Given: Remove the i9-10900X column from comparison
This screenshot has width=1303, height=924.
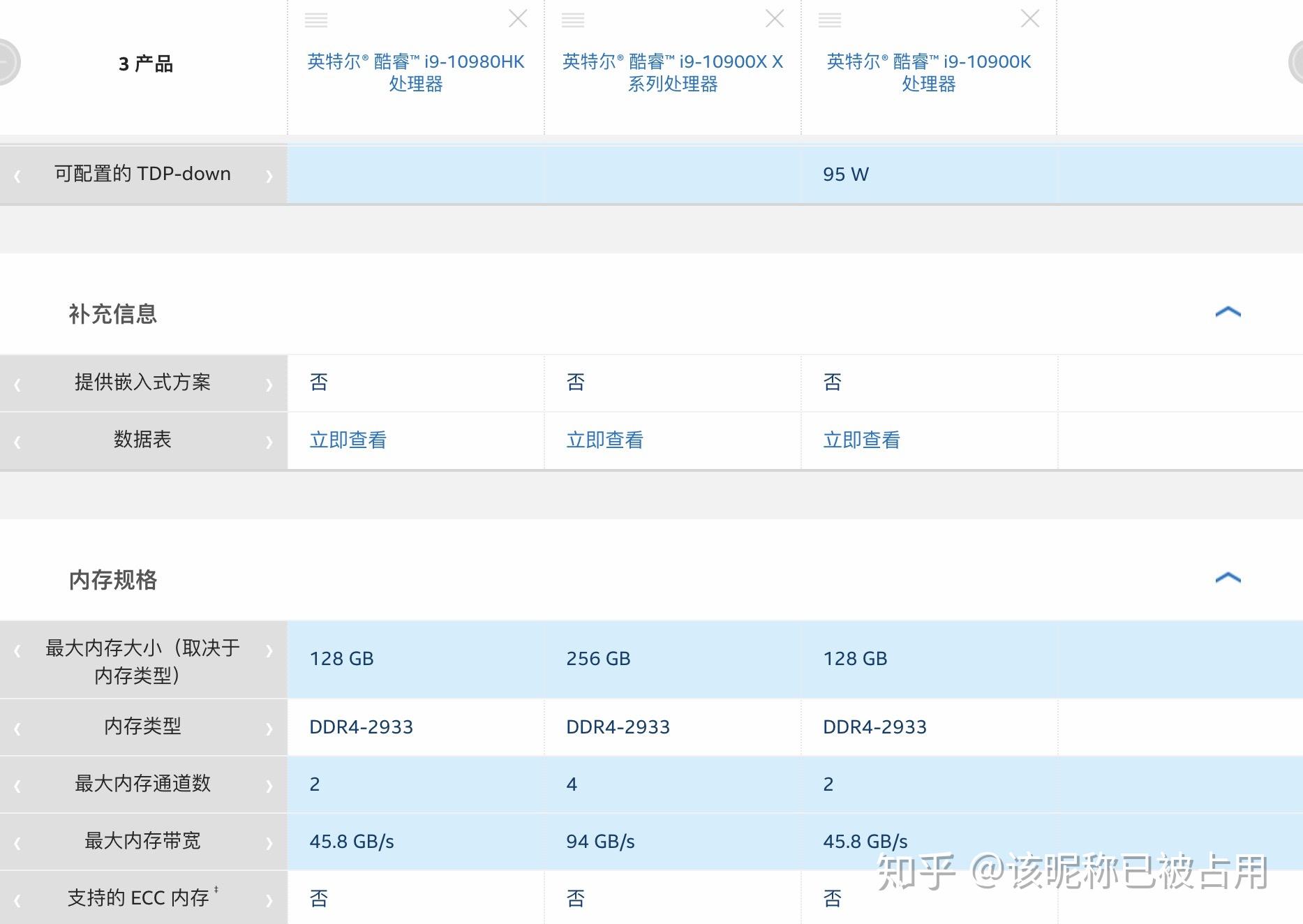Looking at the screenshot, I should pos(774,20).
